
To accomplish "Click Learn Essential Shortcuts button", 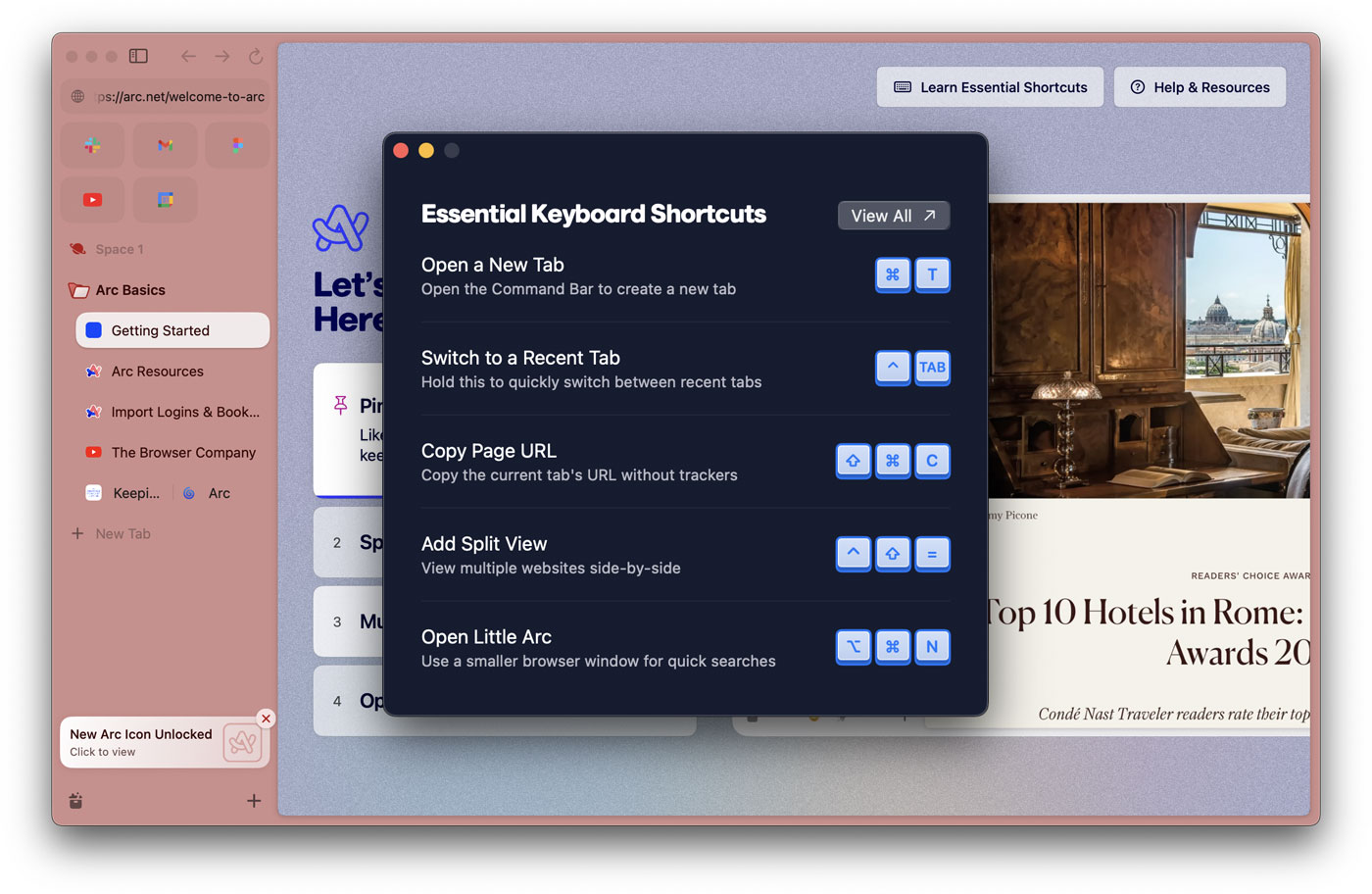I will [x=990, y=87].
